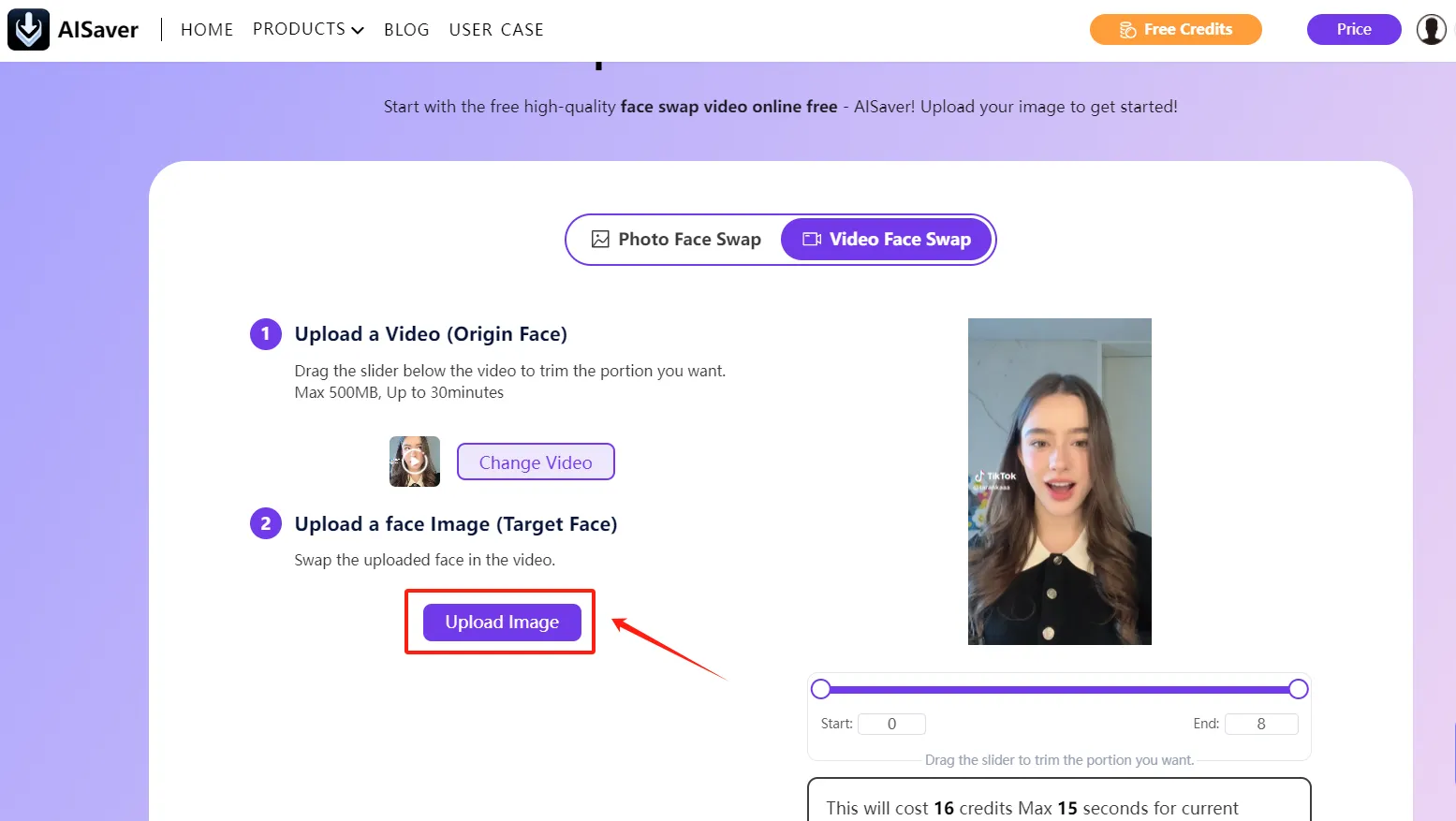This screenshot has width=1456, height=821.
Task: Click 'This will cost 16 credits' notice text
Action: coord(1032,808)
